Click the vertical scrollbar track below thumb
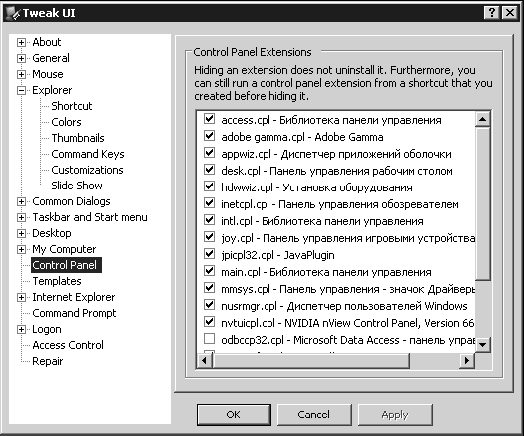Viewport: 524px width, 436px height. (x=483, y=307)
